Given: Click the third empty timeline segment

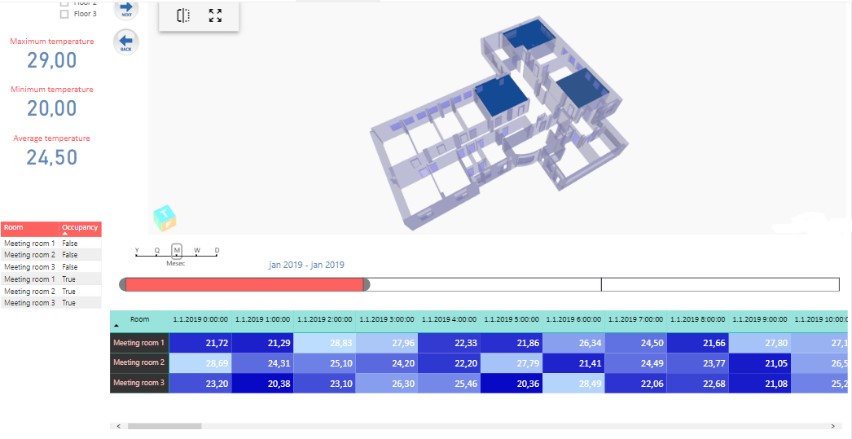Looking at the screenshot, I should coord(720,284).
